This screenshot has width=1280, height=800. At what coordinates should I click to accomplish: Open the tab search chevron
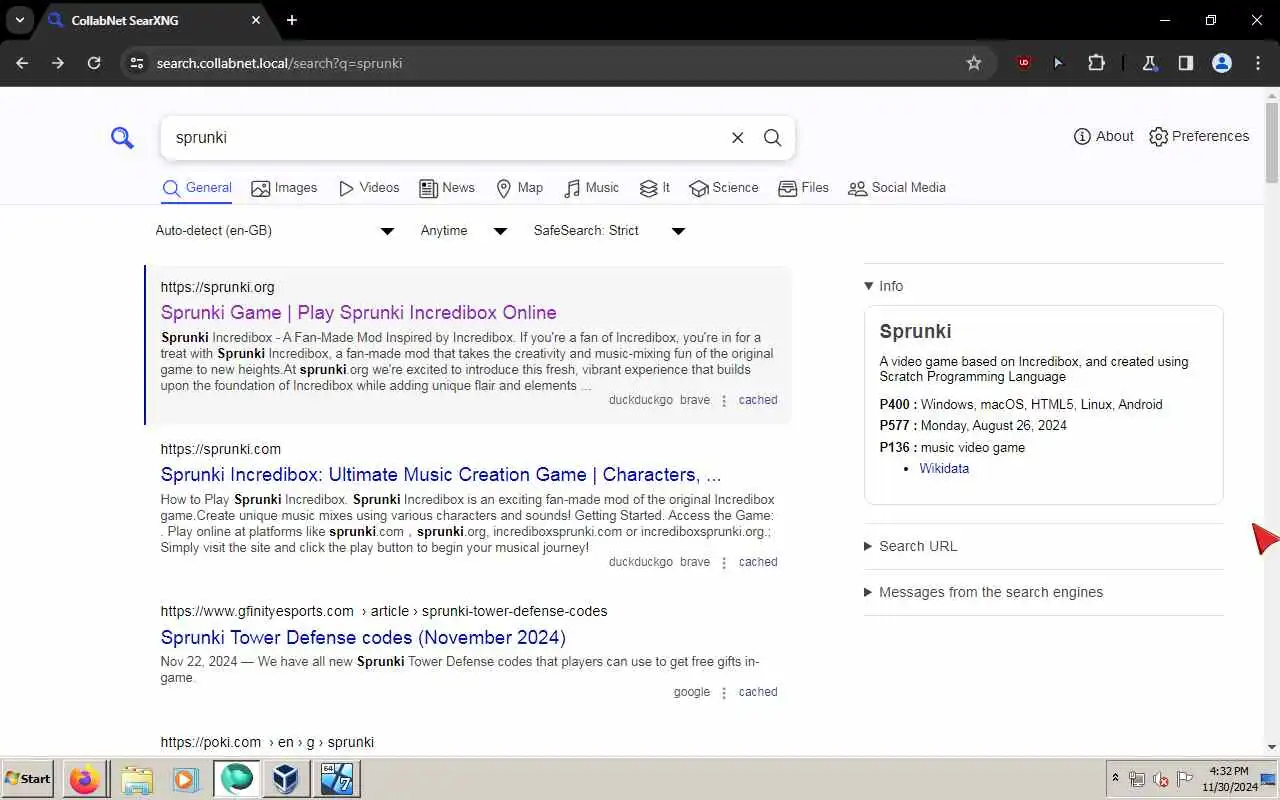[19, 20]
